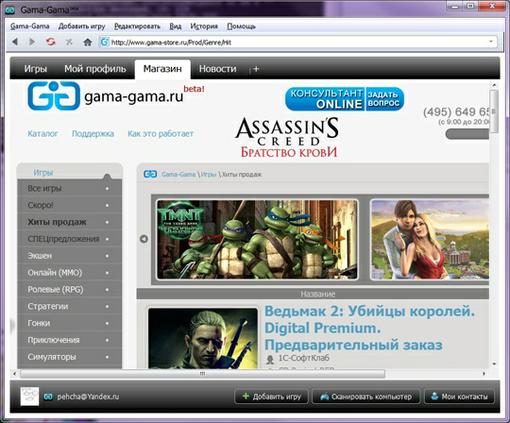This screenshot has width=510, height=423.
Task: Select the Магазин tab
Action: [x=162, y=69]
